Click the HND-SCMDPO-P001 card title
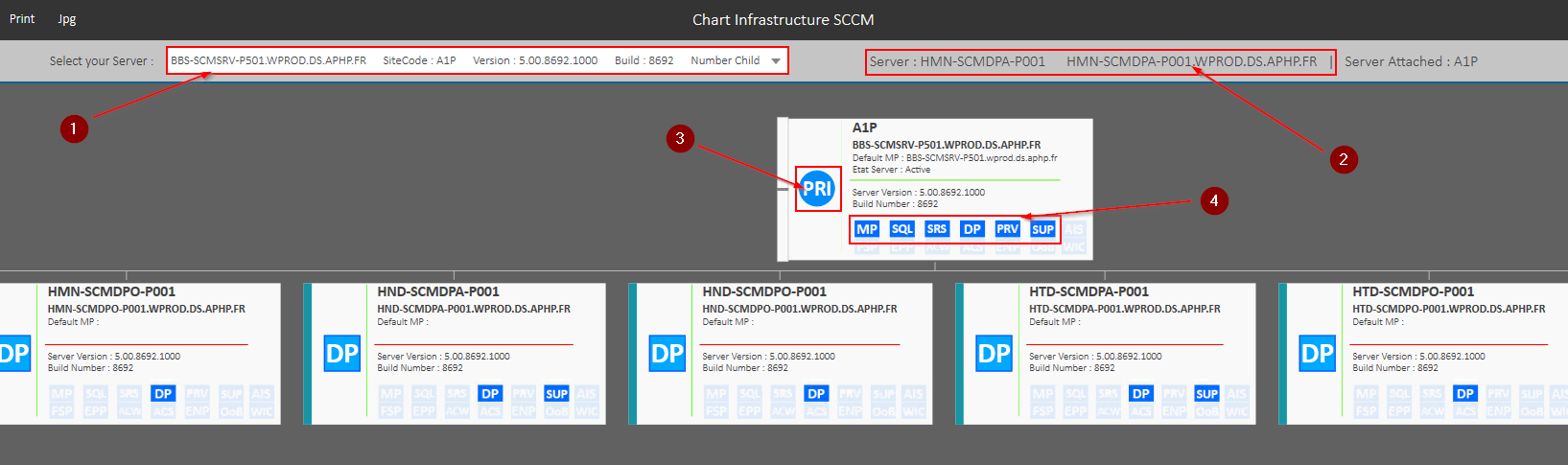1568x465 pixels. click(764, 291)
